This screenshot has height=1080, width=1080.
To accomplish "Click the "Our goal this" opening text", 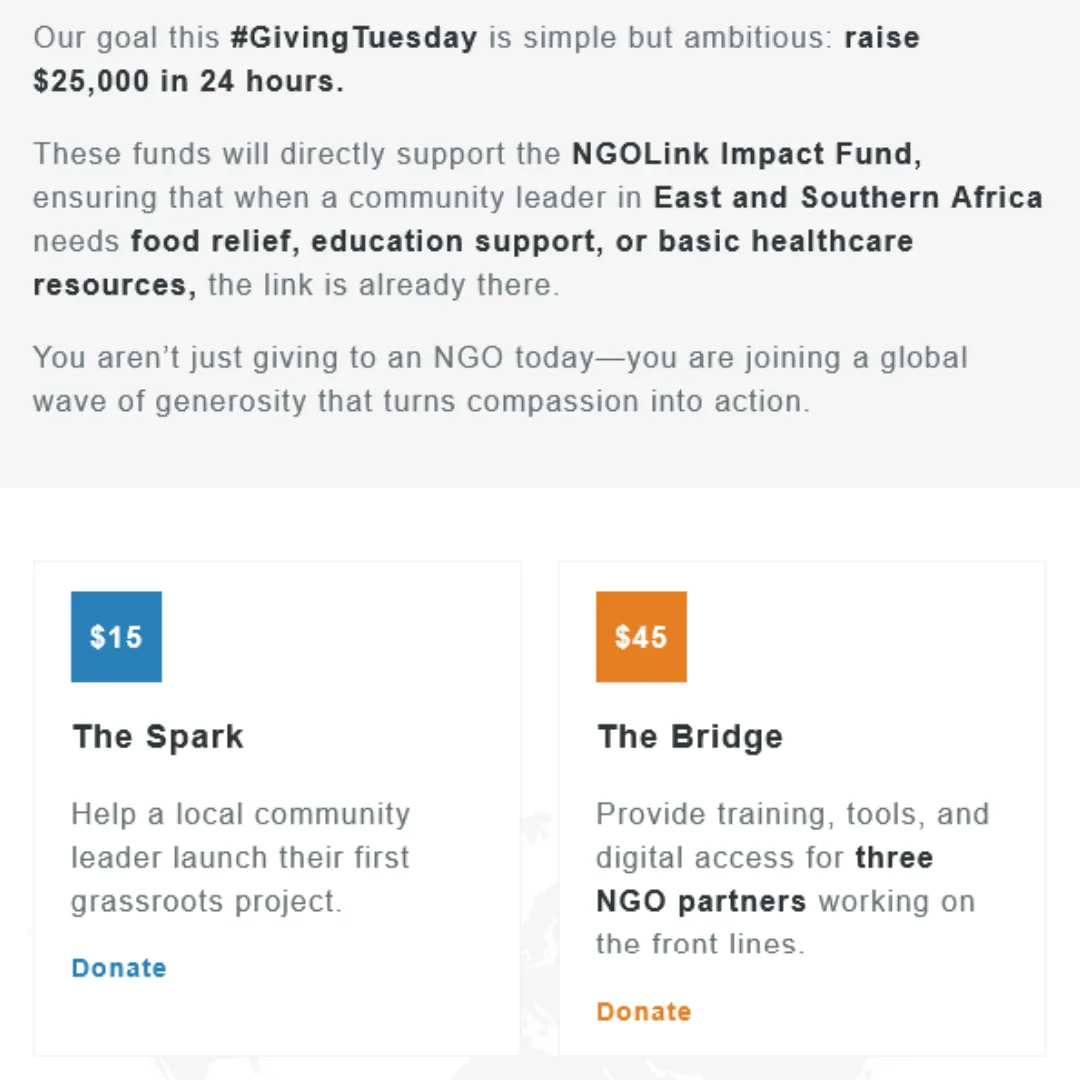I will tap(126, 38).
